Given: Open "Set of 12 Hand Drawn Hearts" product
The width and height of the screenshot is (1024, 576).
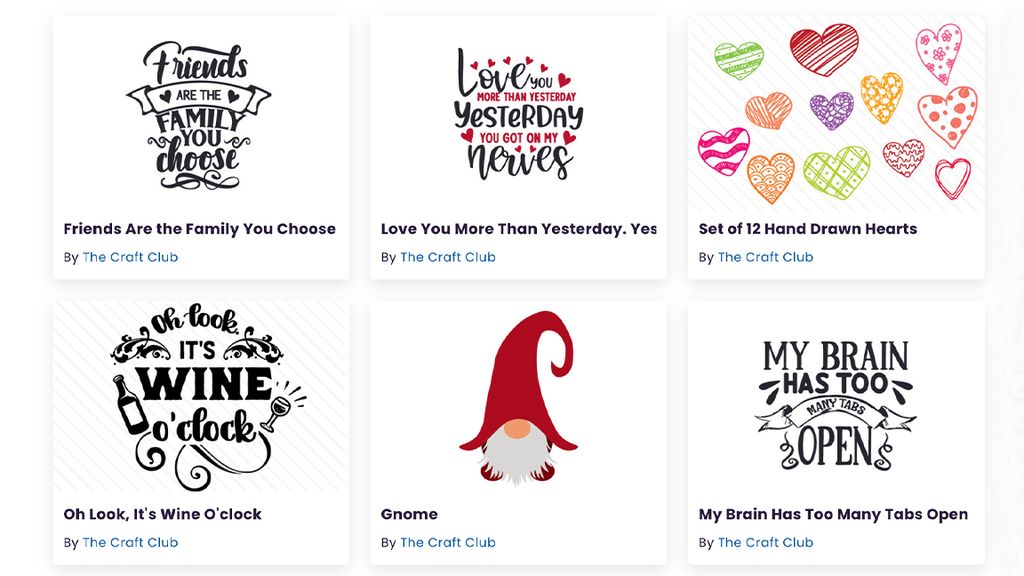Looking at the screenshot, I should 808,228.
